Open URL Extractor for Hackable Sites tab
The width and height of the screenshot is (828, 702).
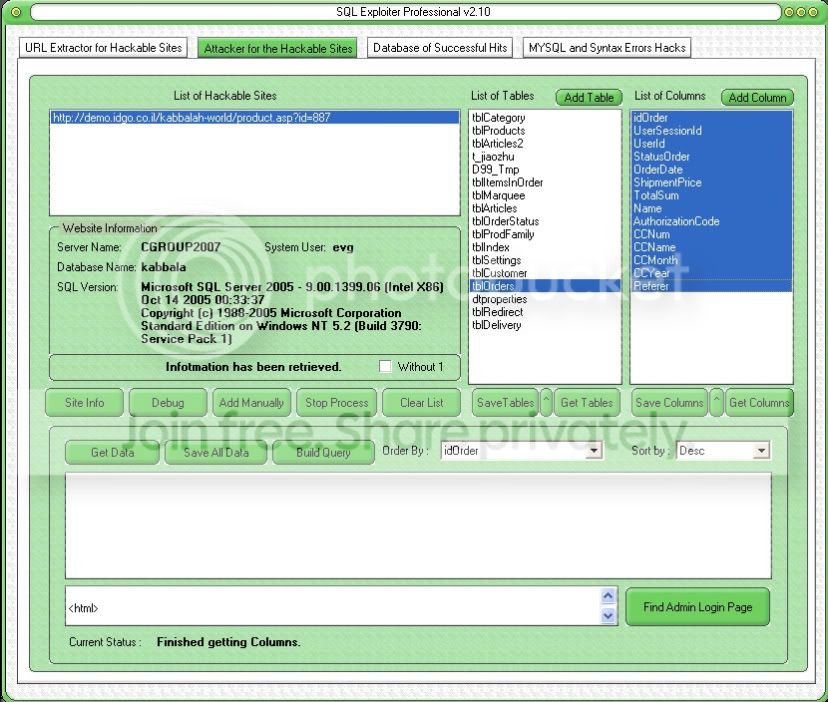click(103, 48)
